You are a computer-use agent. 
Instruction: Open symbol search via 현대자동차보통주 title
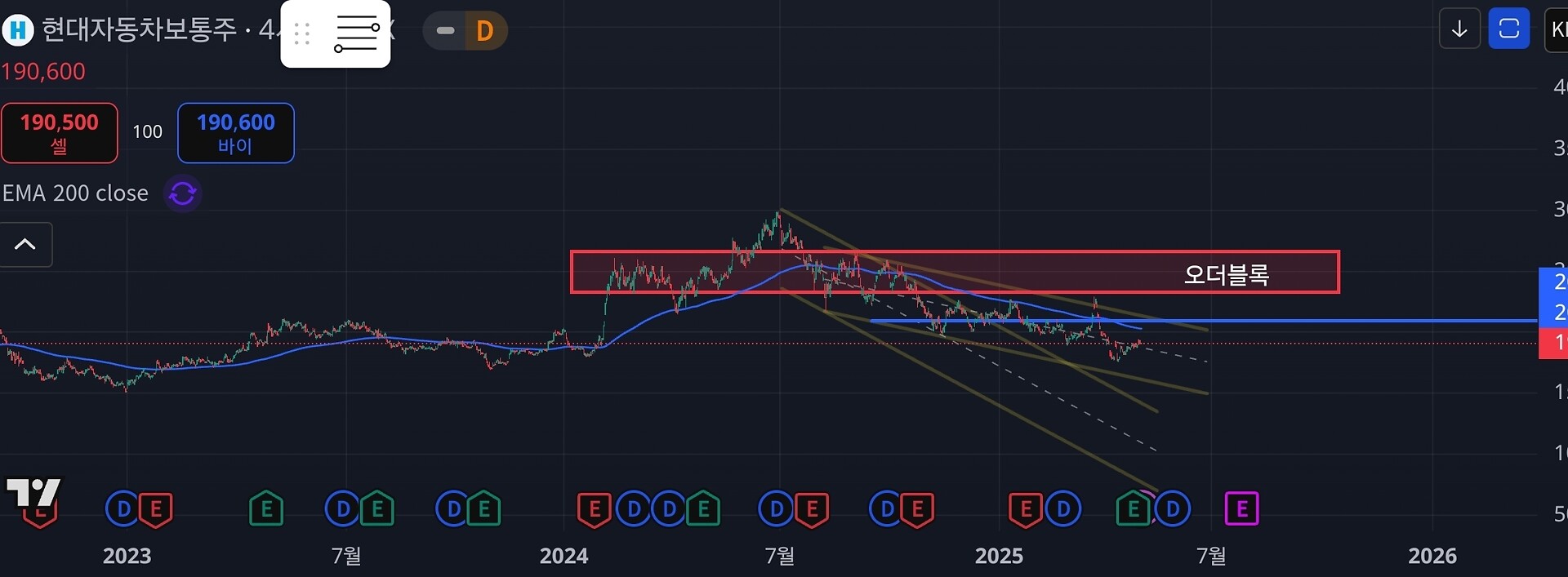(x=139, y=30)
